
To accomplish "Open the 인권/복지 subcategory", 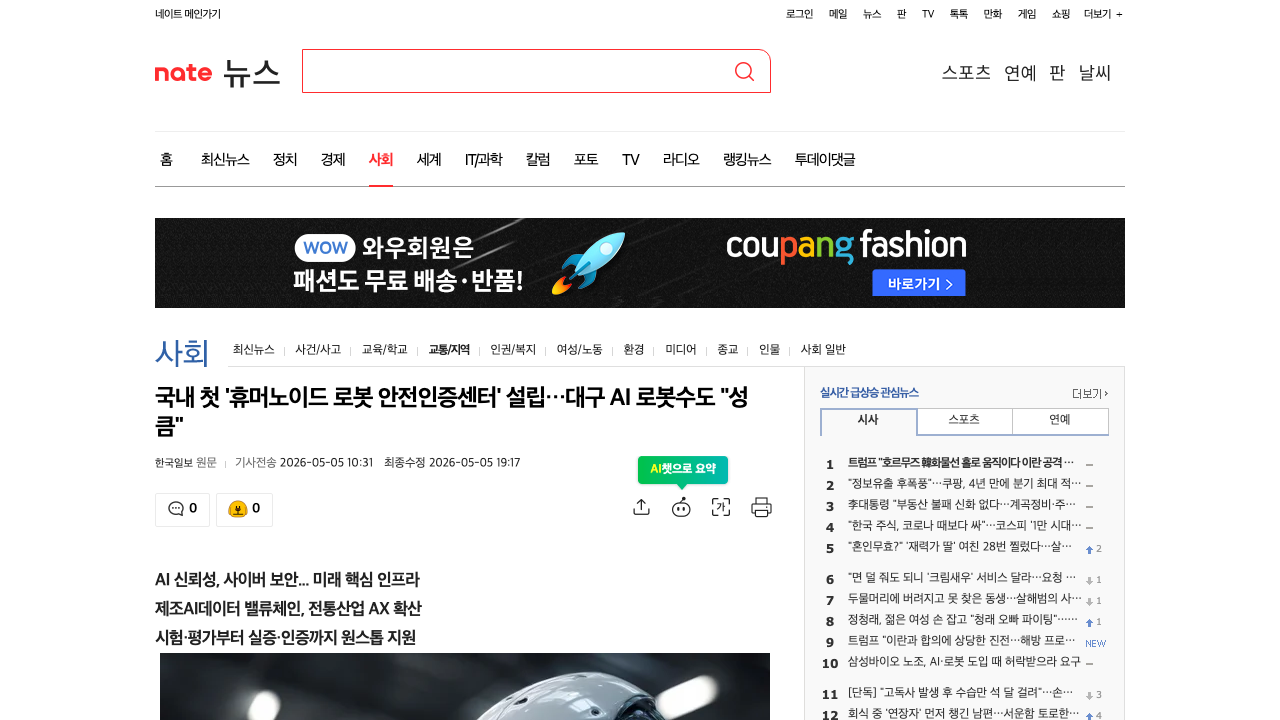I will click(x=513, y=349).
